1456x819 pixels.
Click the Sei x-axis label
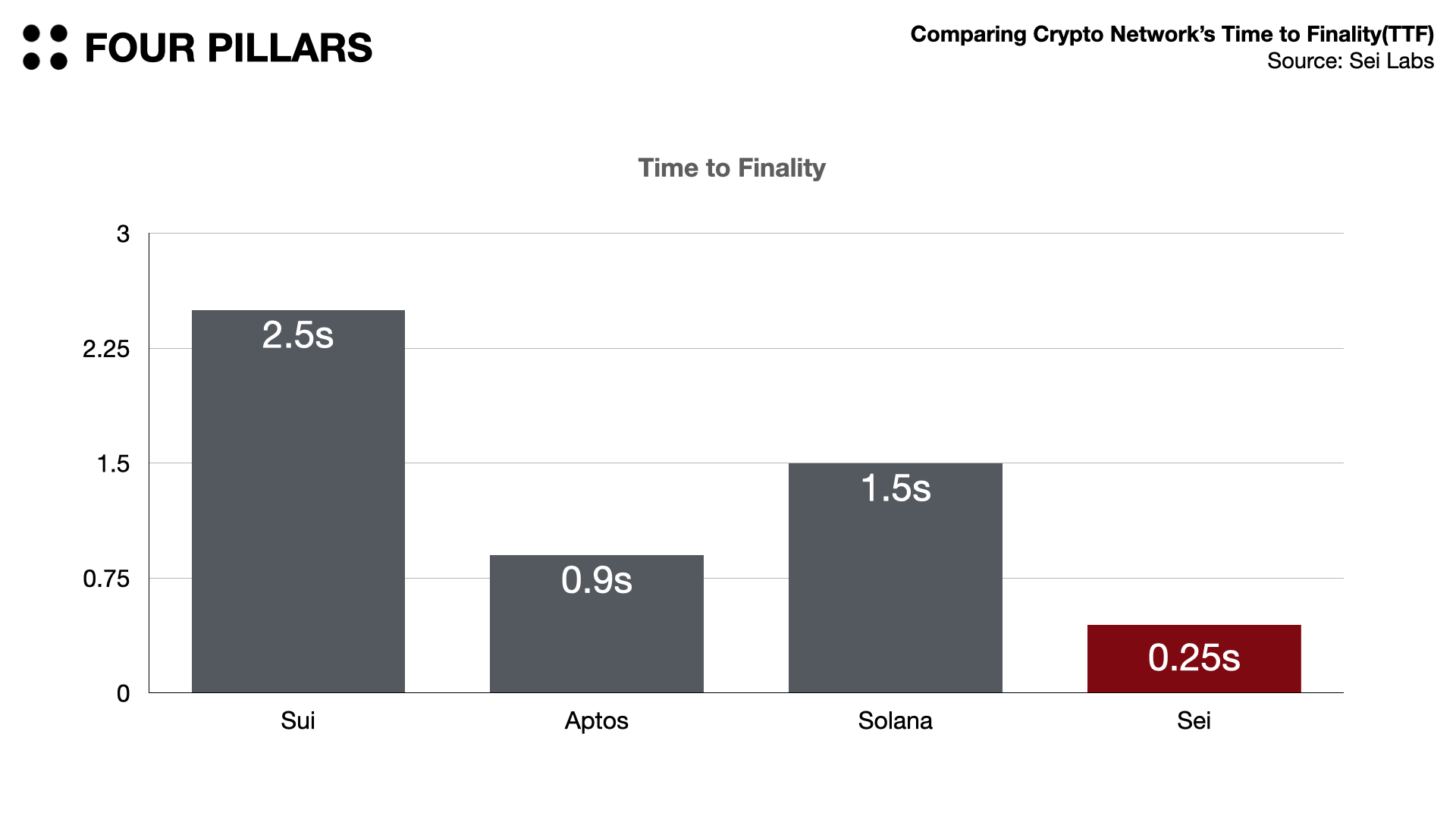point(1194,720)
